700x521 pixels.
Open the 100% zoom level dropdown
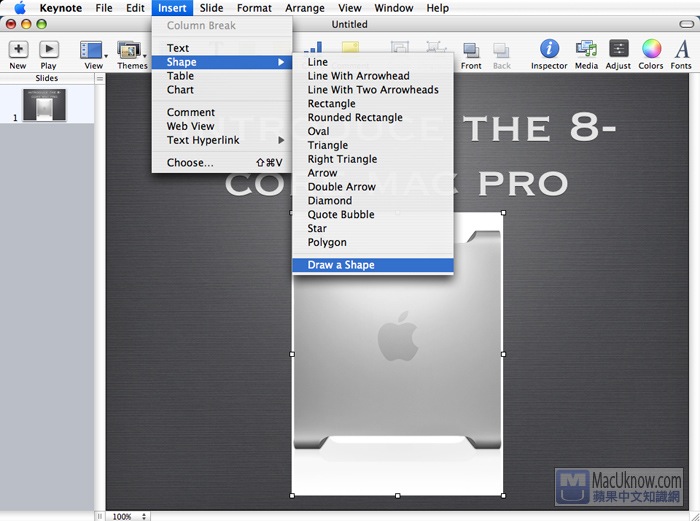[129, 517]
